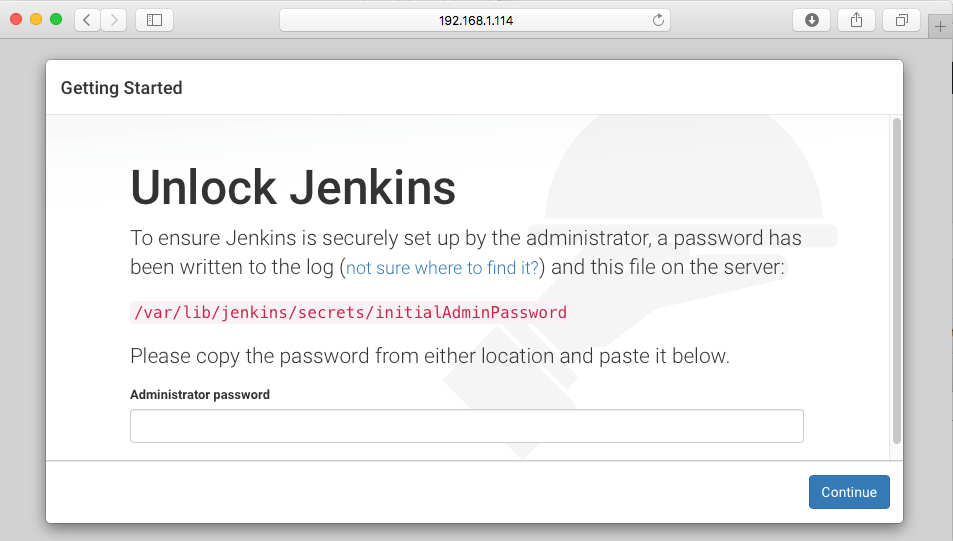953x541 pixels.
Task: Click the Getting Started header title
Action: (x=122, y=88)
